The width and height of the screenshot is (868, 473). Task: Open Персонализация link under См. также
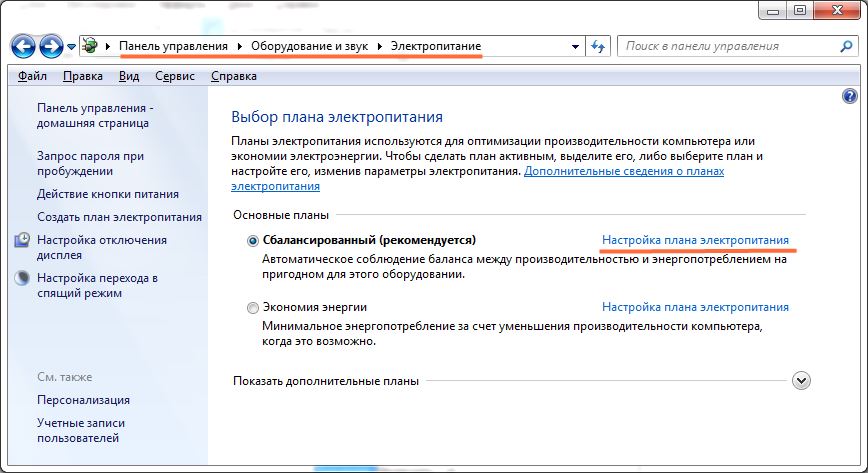pos(84,400)
